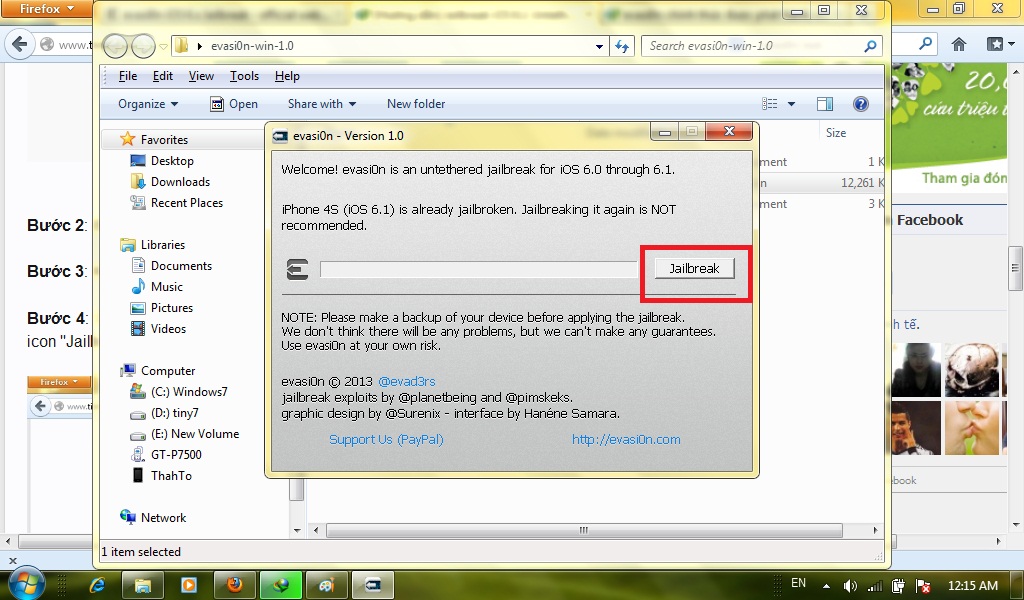Click the Firefox search magnifier icon
1024x600 pixels.
925,44
